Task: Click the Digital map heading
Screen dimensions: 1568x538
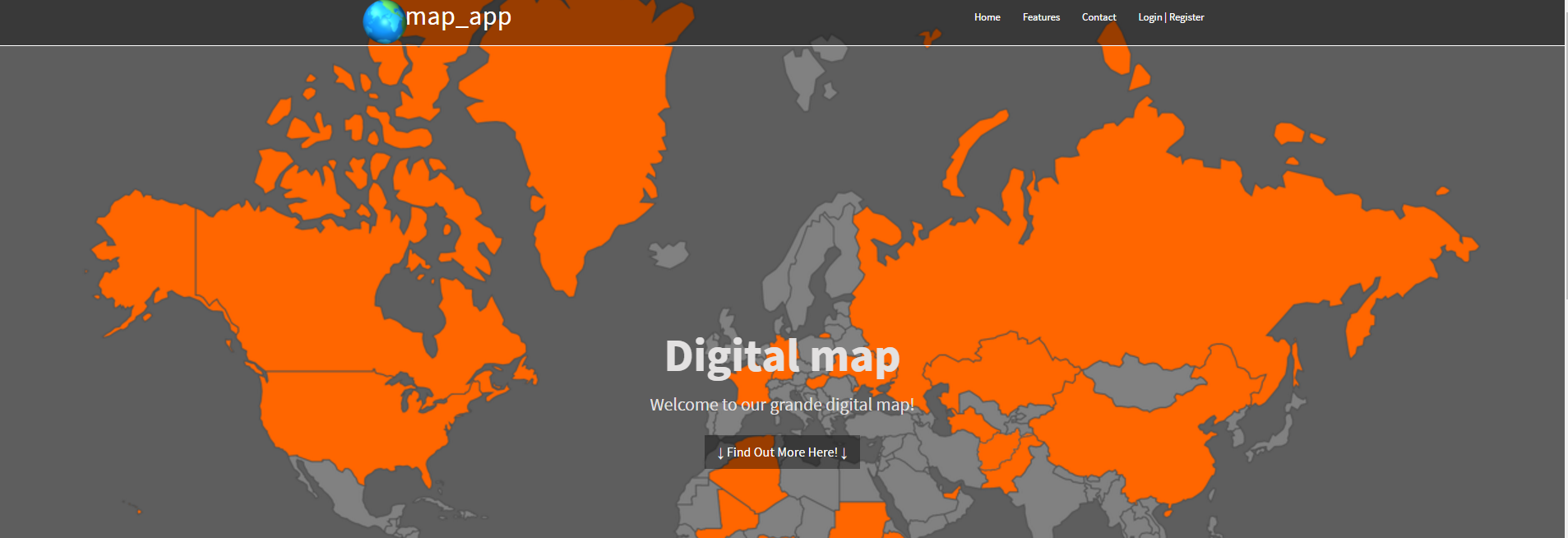Action: tap(782, 356)
